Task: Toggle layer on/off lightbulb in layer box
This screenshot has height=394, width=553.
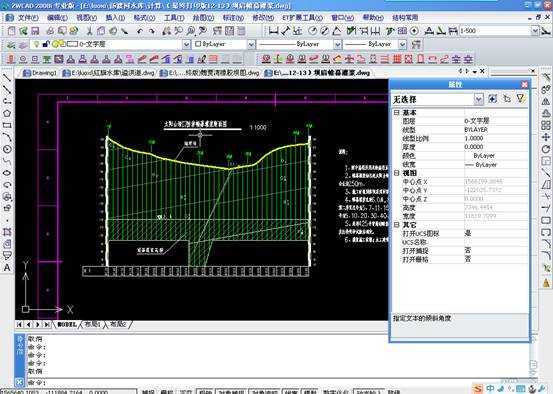Action: 36,44
